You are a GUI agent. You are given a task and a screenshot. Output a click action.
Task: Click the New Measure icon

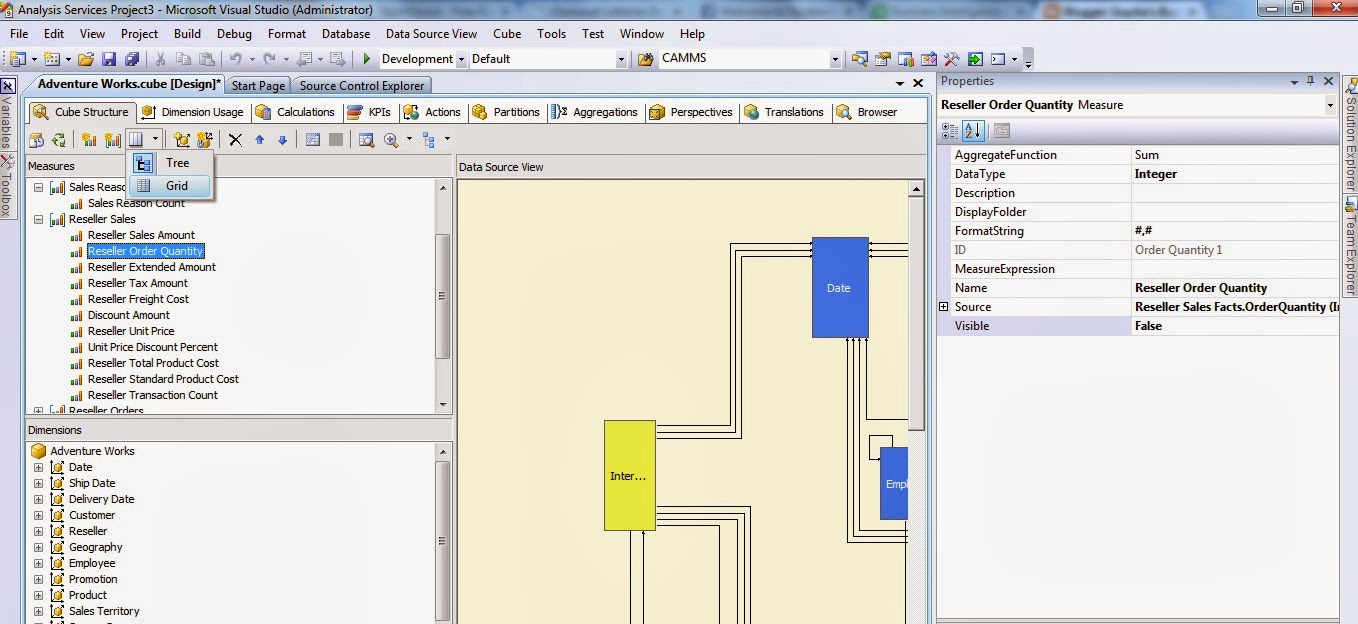89,140
